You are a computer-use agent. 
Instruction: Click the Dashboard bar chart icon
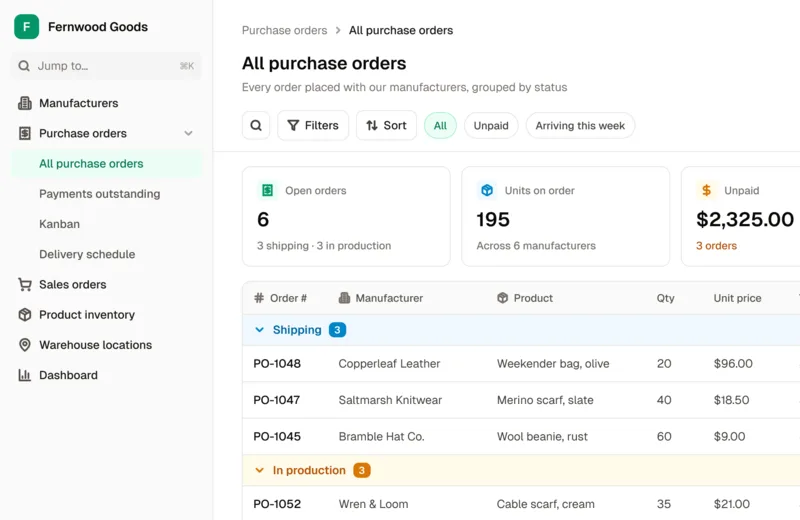[x=24, y=375]
